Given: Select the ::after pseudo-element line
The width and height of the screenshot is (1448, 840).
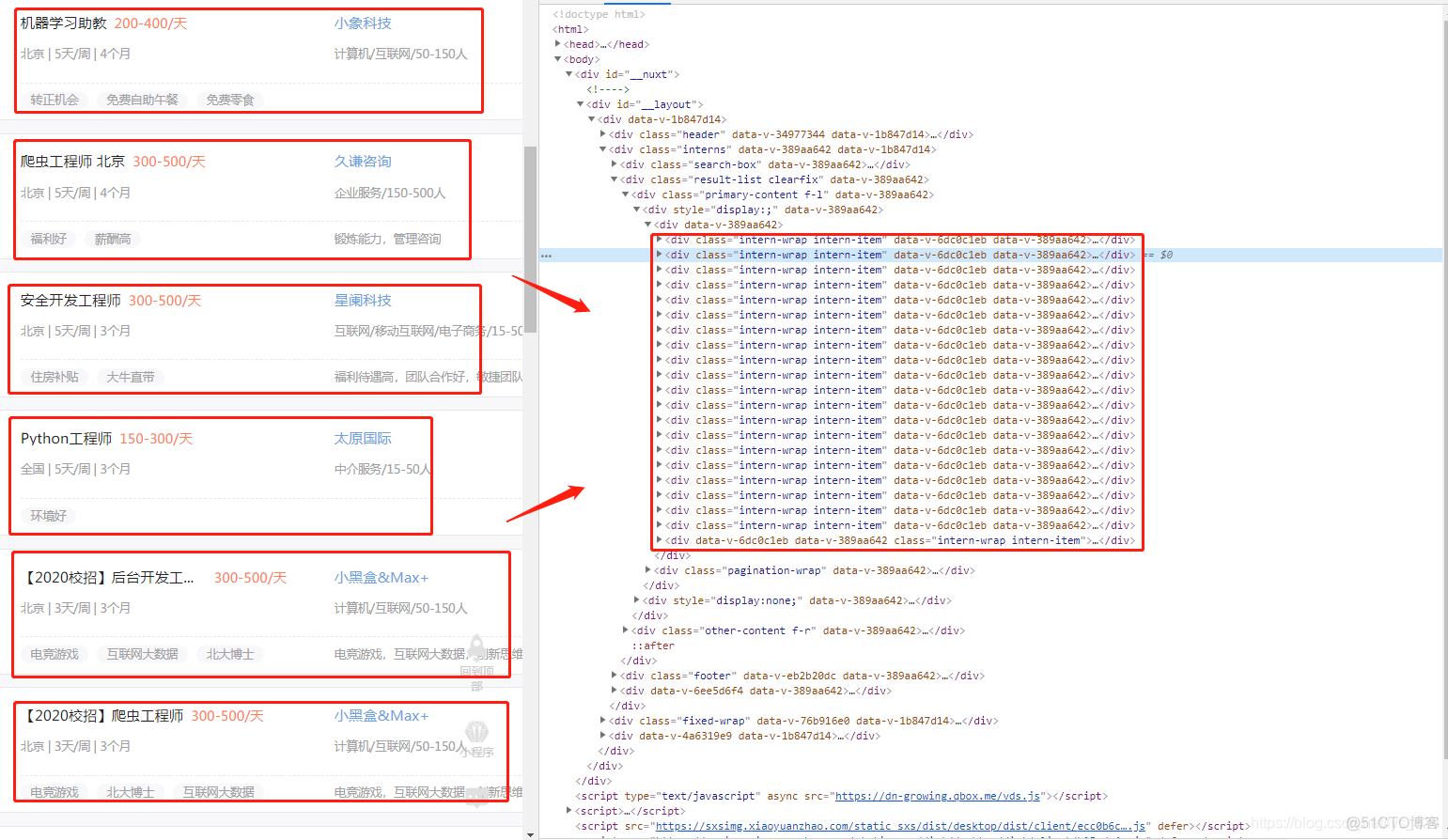Looking at the screenshot, I should (x=653, y=646).
